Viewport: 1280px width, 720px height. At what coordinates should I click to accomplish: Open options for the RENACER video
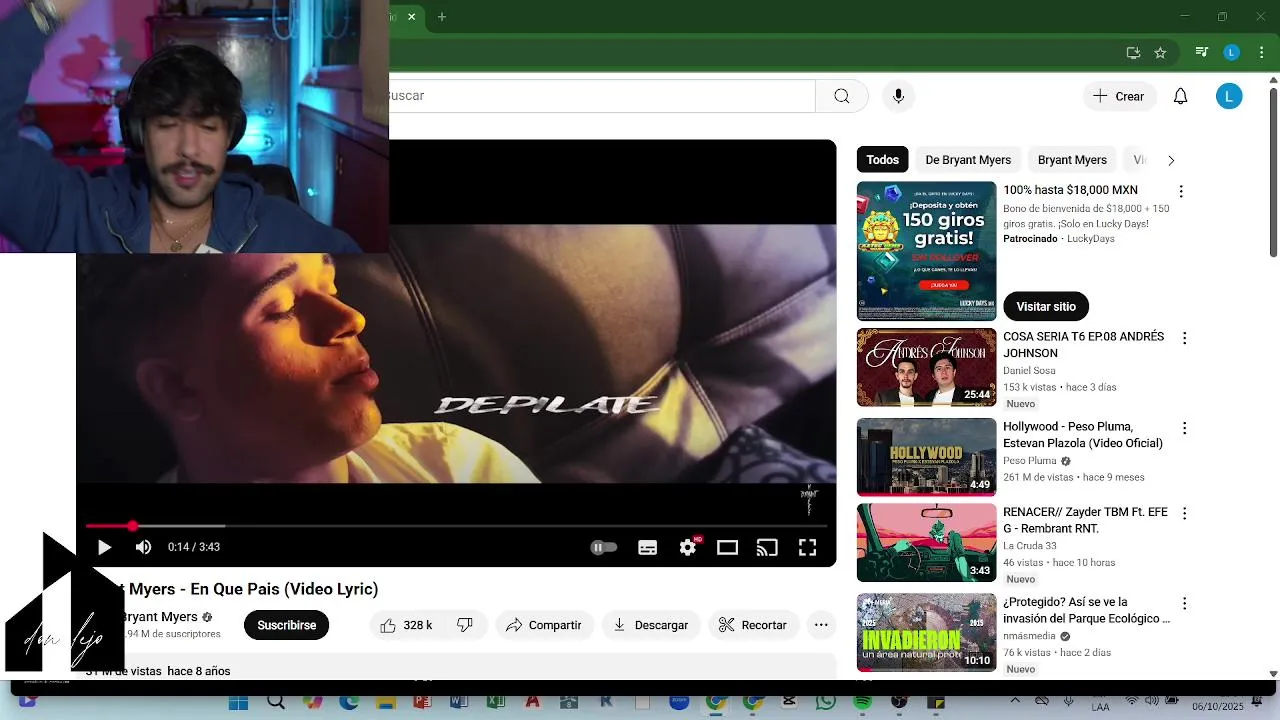click(1184, 513)
